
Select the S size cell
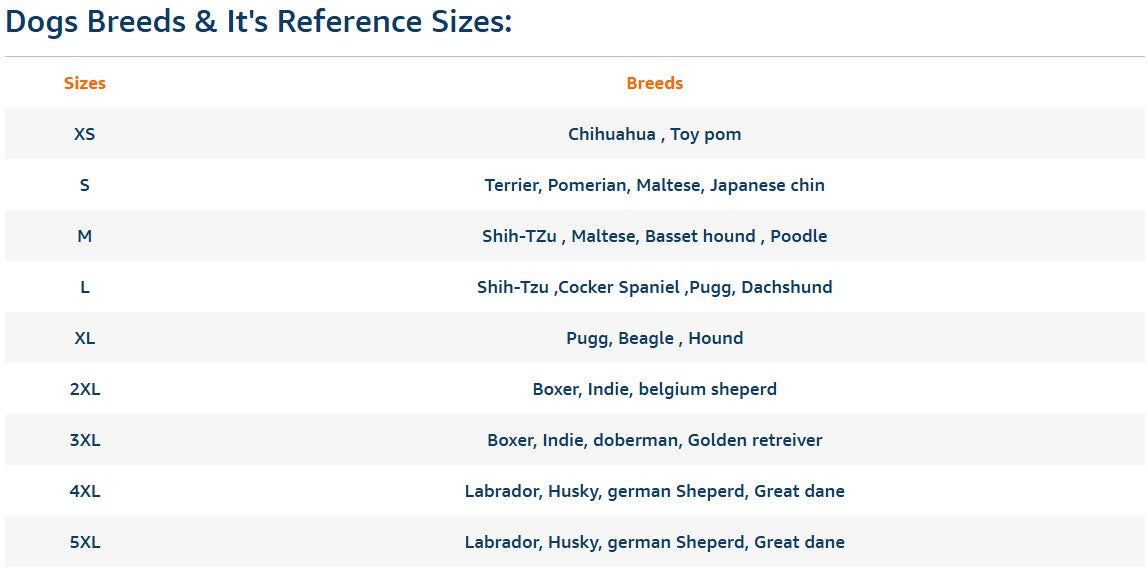(x=85, y=186)
